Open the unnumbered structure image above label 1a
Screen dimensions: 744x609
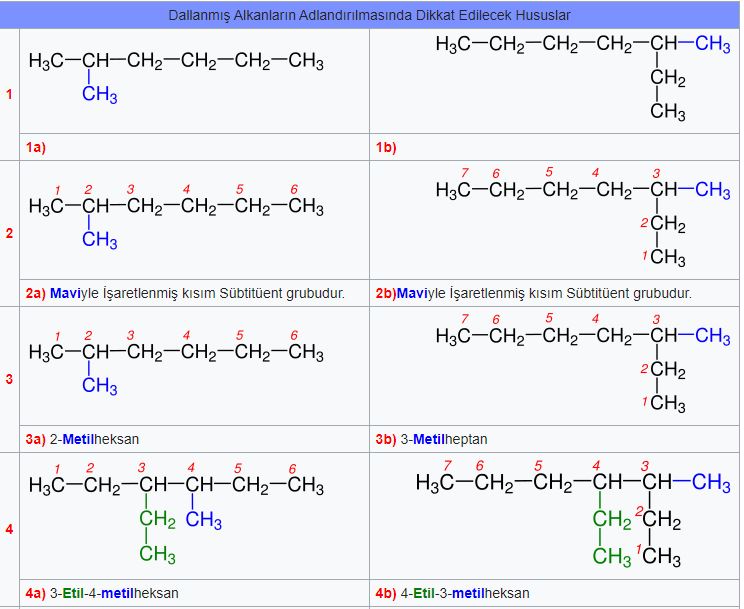click(176, 77)
